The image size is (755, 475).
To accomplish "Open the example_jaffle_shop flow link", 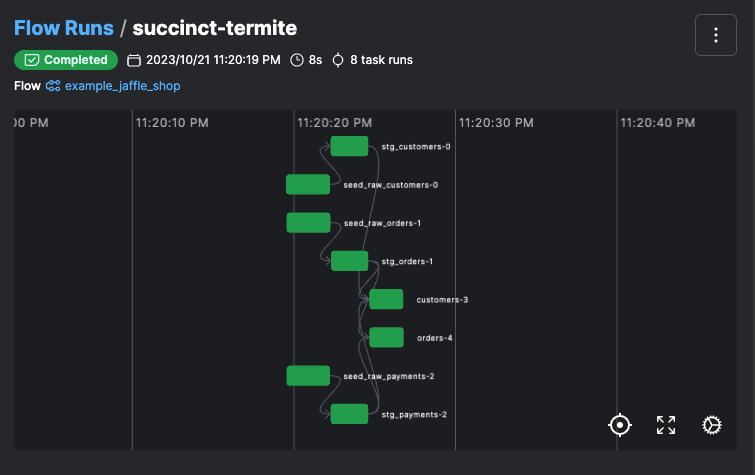I will click(x=122, y=86).
